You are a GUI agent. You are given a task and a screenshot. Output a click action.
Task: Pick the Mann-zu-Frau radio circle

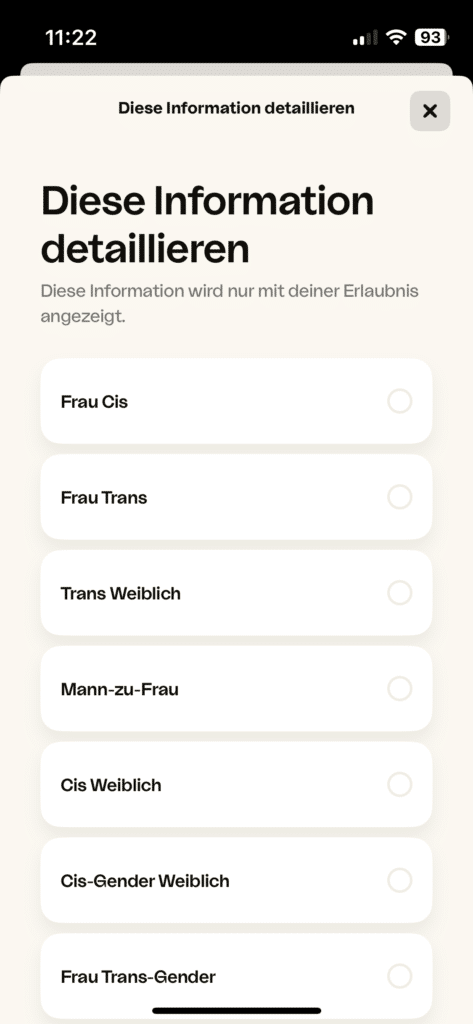400,688
